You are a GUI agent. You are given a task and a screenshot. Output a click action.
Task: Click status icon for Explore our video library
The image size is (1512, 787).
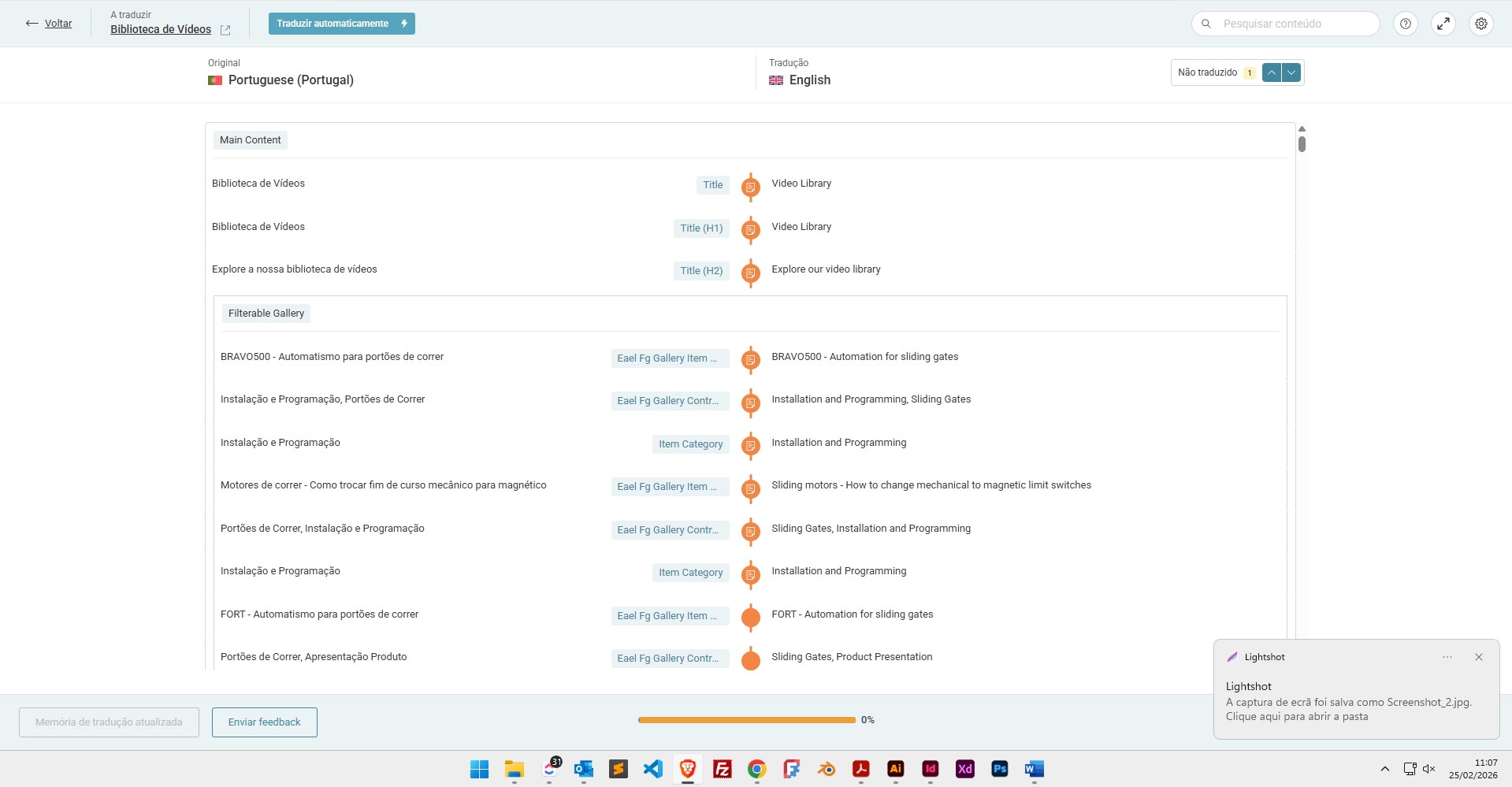751,273
